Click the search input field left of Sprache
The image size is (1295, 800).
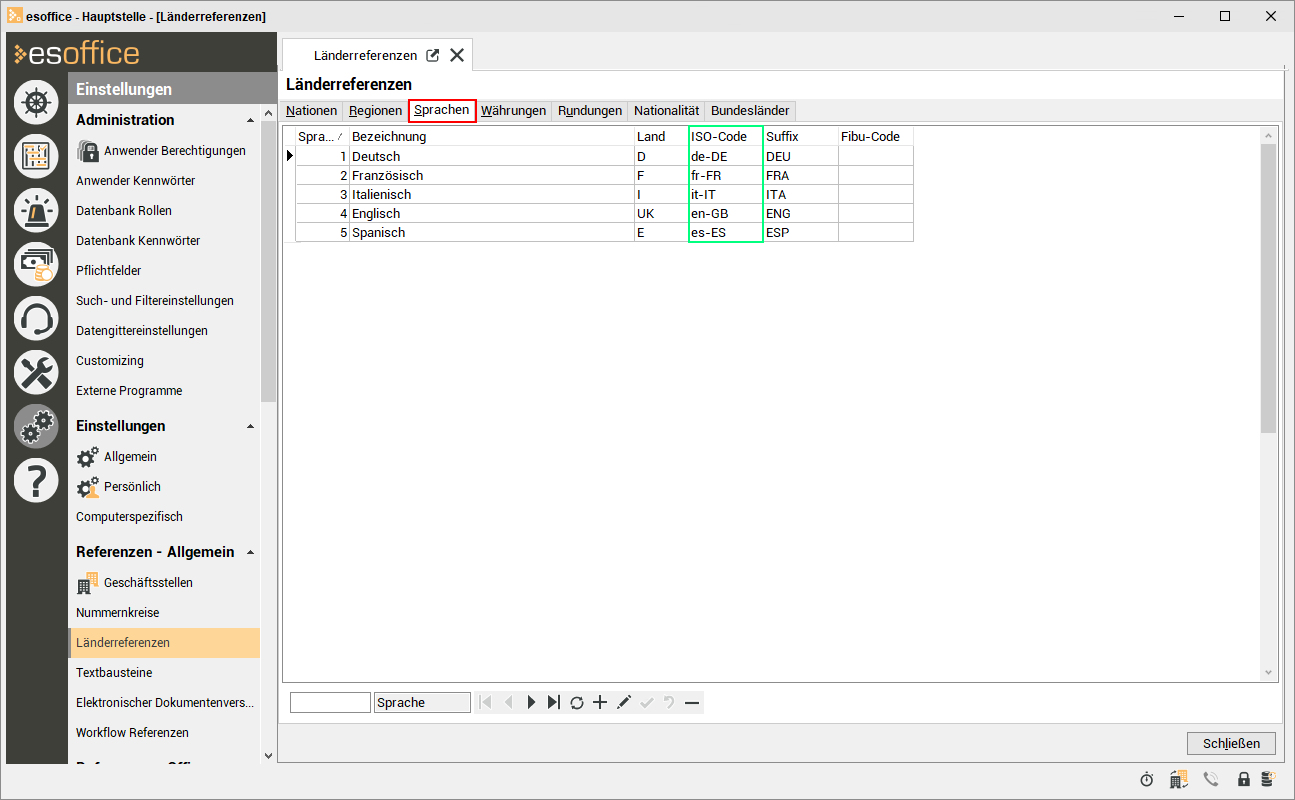pos(330,703)
